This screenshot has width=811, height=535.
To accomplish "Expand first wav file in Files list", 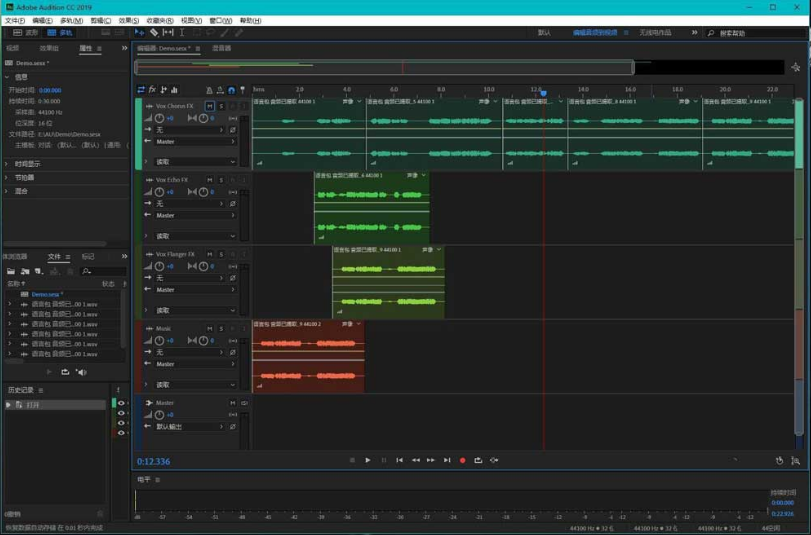I will [10, 304].
